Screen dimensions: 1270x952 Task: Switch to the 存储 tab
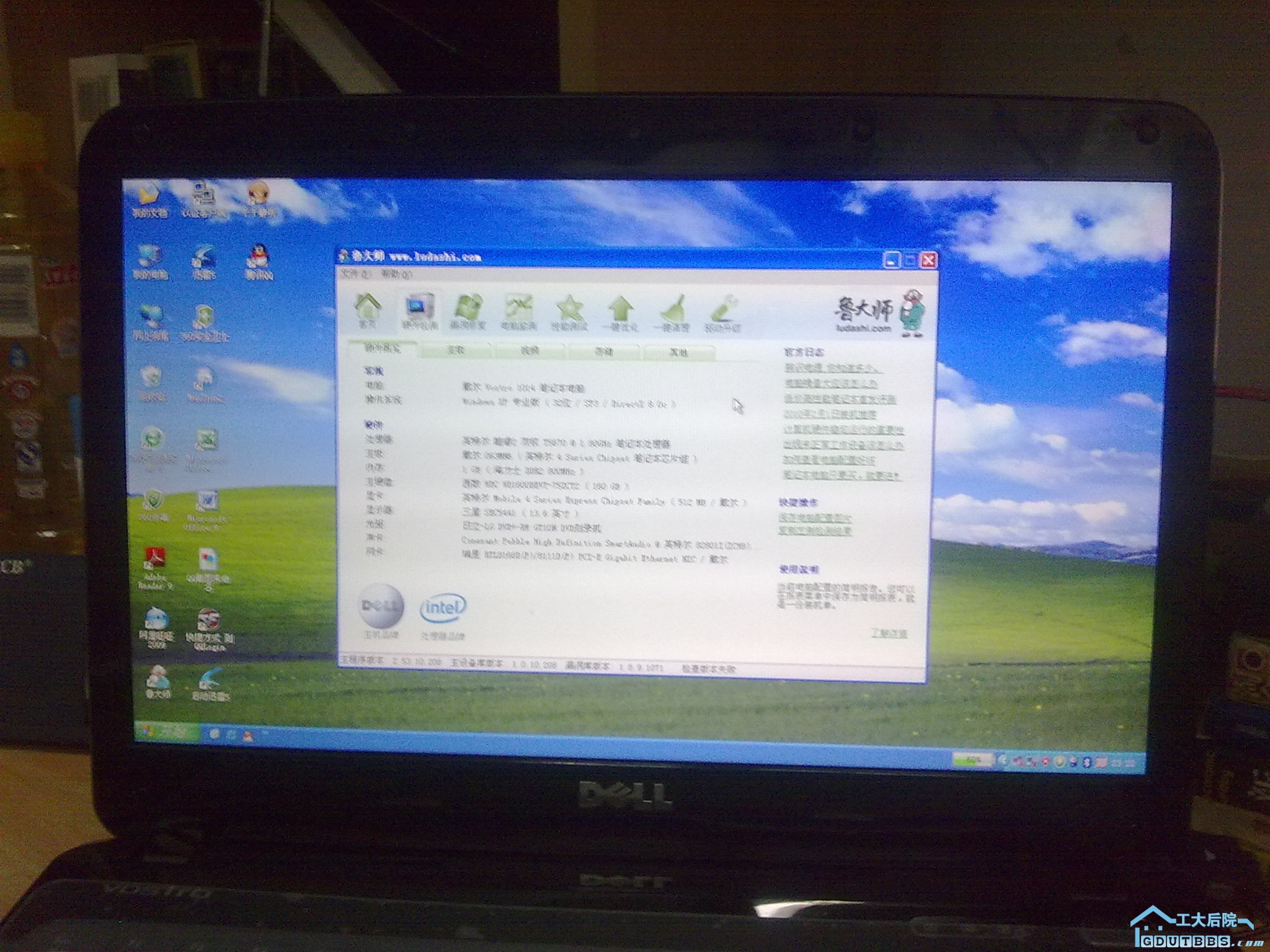coord(603,351)
